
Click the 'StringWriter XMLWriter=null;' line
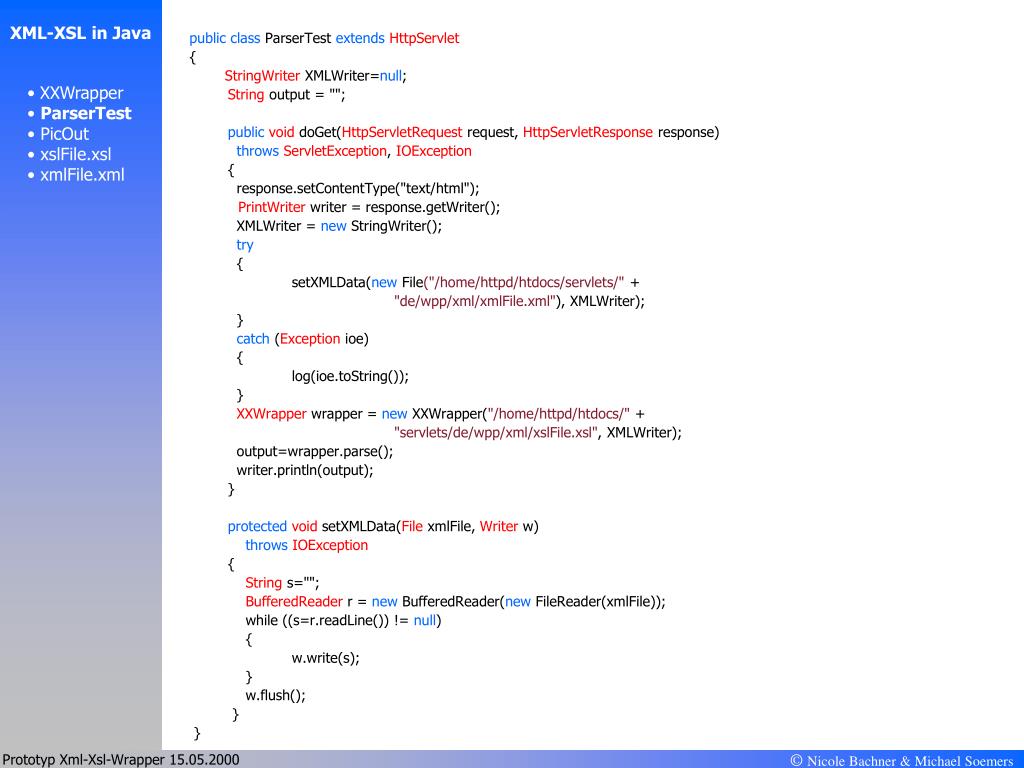[x=315, y=76]
